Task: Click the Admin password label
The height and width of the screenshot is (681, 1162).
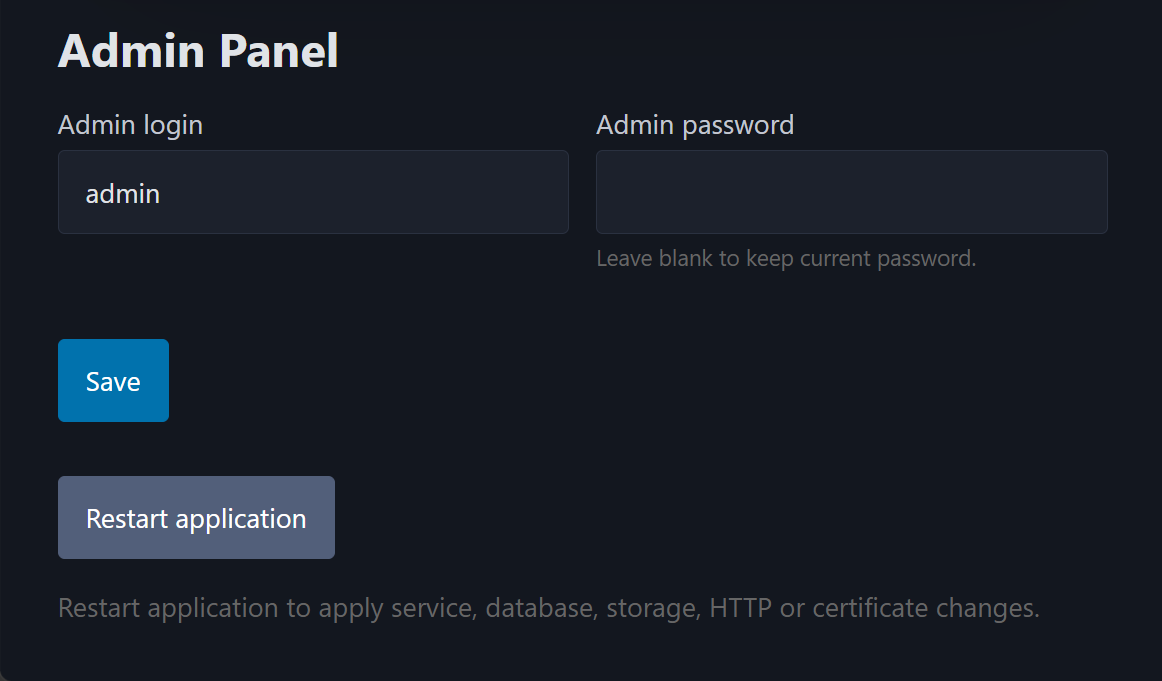Action: tap(695, 124)
